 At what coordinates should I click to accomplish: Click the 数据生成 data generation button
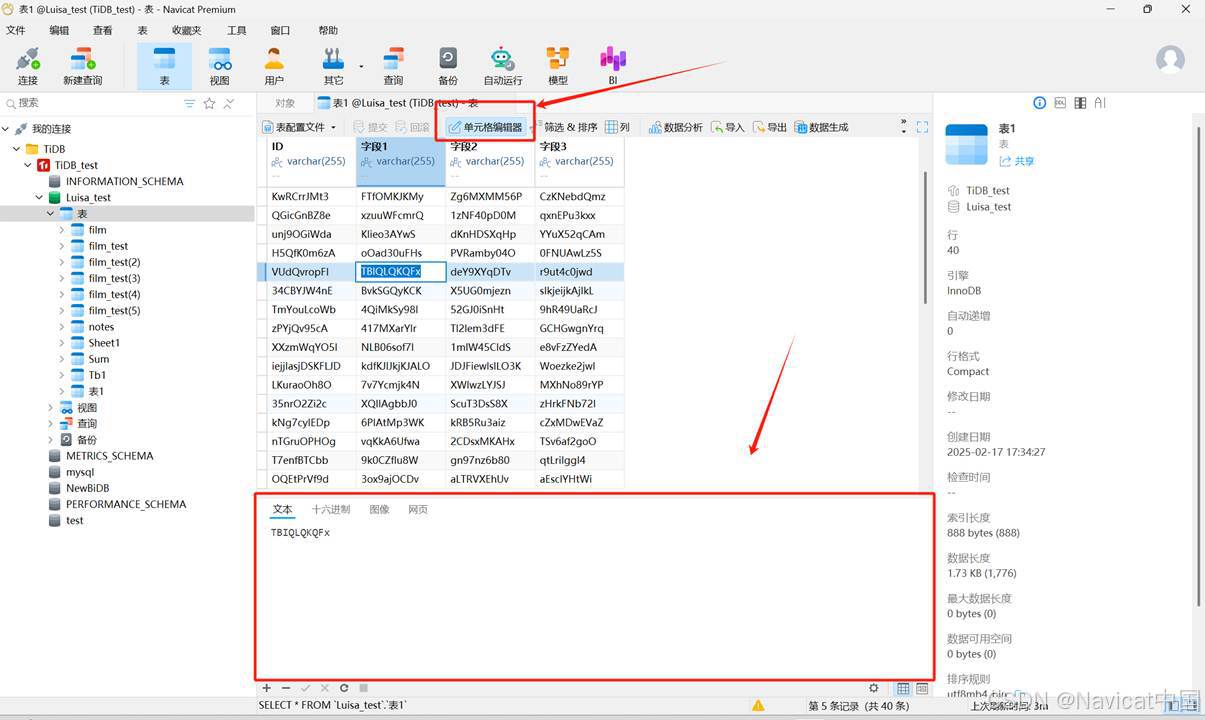tap(820, 127)
